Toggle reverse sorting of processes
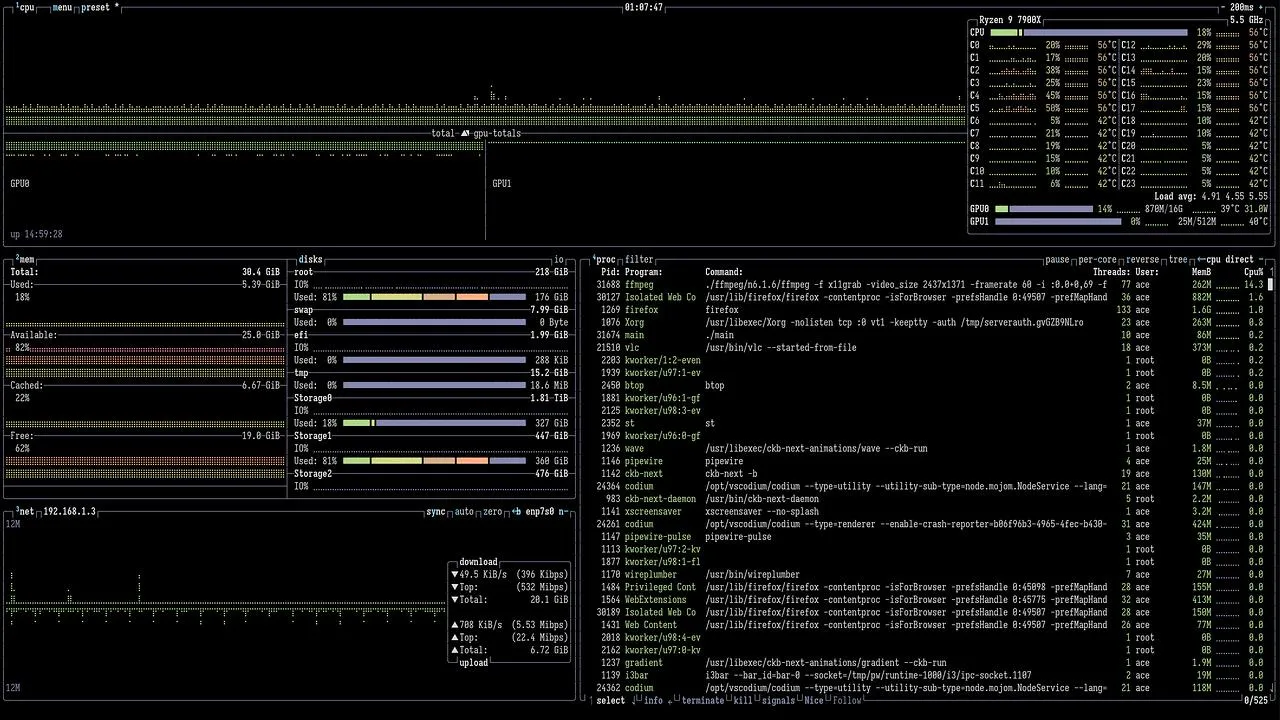The width and height of the screenshot is (1280, 720). [1143, 259]
